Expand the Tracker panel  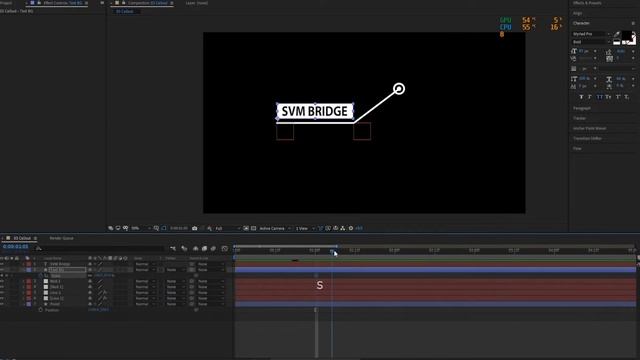point(579,118)
